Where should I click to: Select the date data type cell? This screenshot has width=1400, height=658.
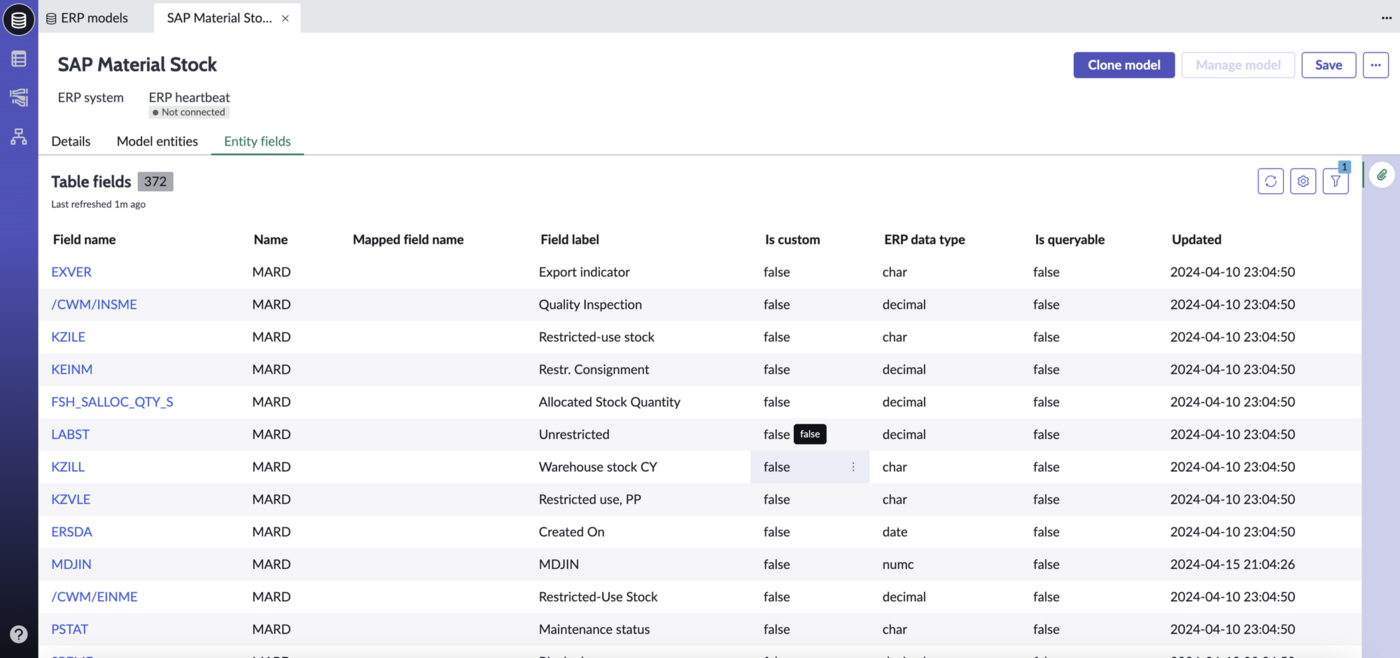pyautogui.click(x=895, y=532)
